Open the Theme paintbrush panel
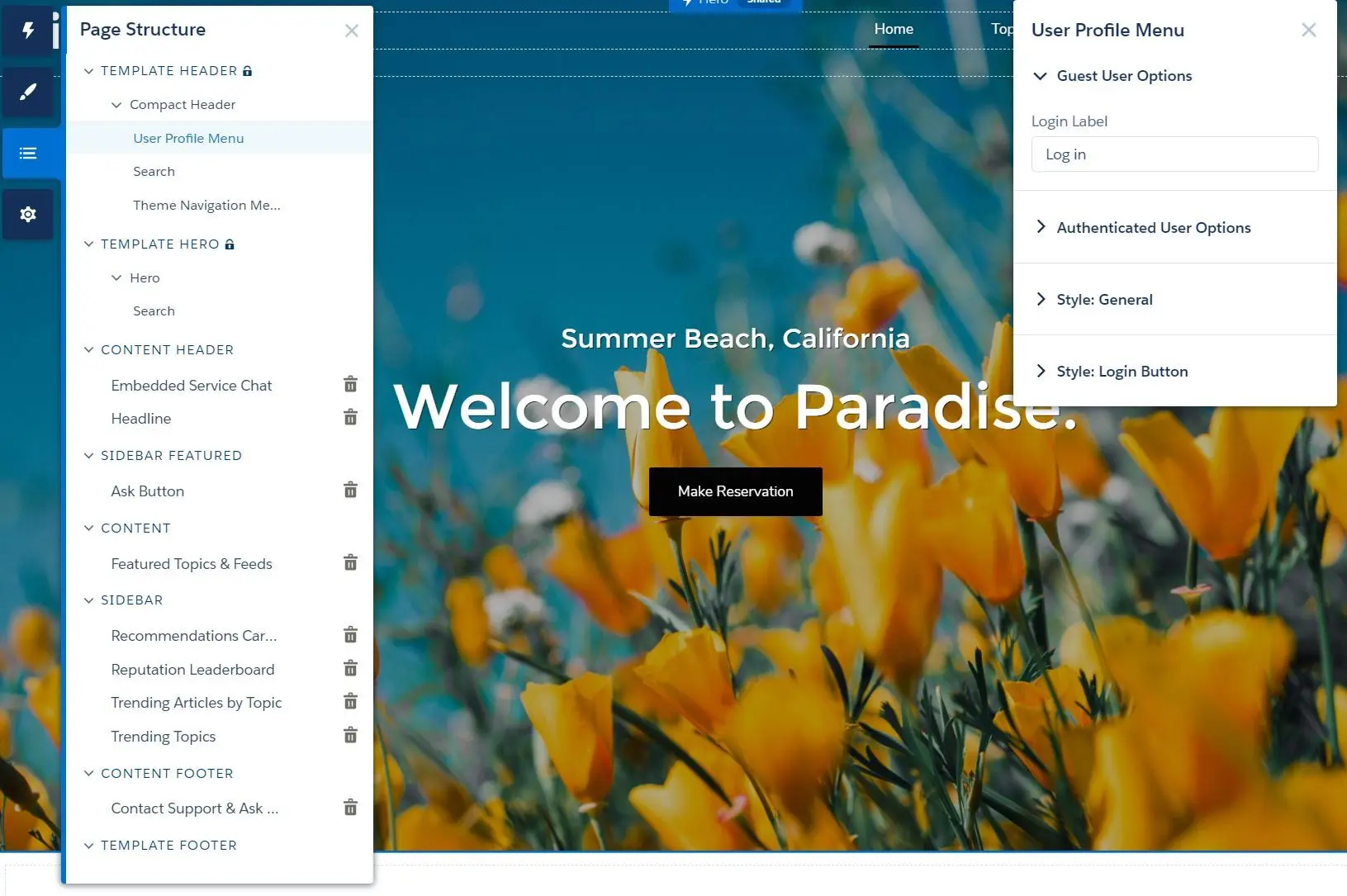The width and height of the screenshot is (1347, 896). (x=28, y=92)
